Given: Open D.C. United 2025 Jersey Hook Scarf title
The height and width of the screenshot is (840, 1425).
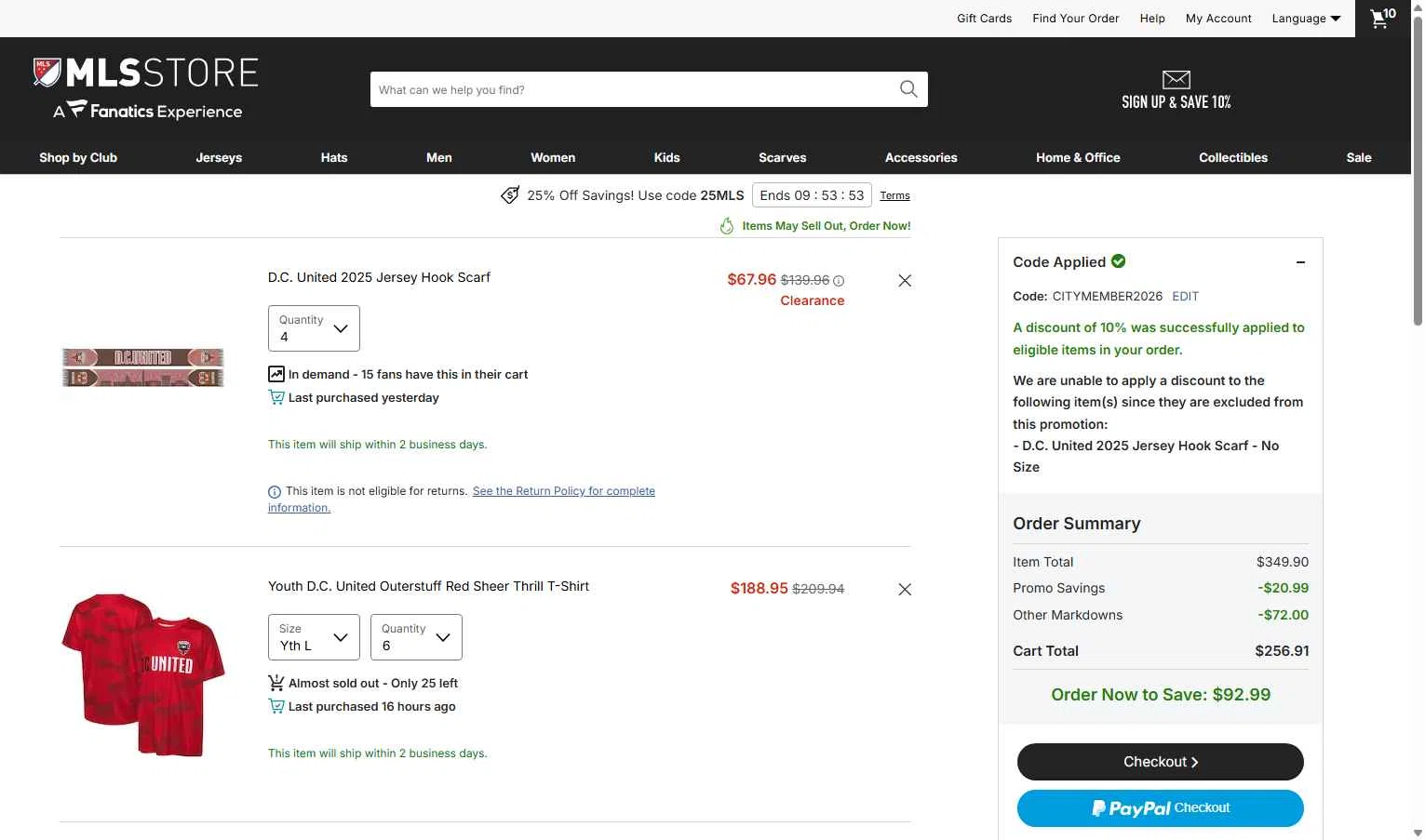Looking at the screenshot, I should click(379, 277).
